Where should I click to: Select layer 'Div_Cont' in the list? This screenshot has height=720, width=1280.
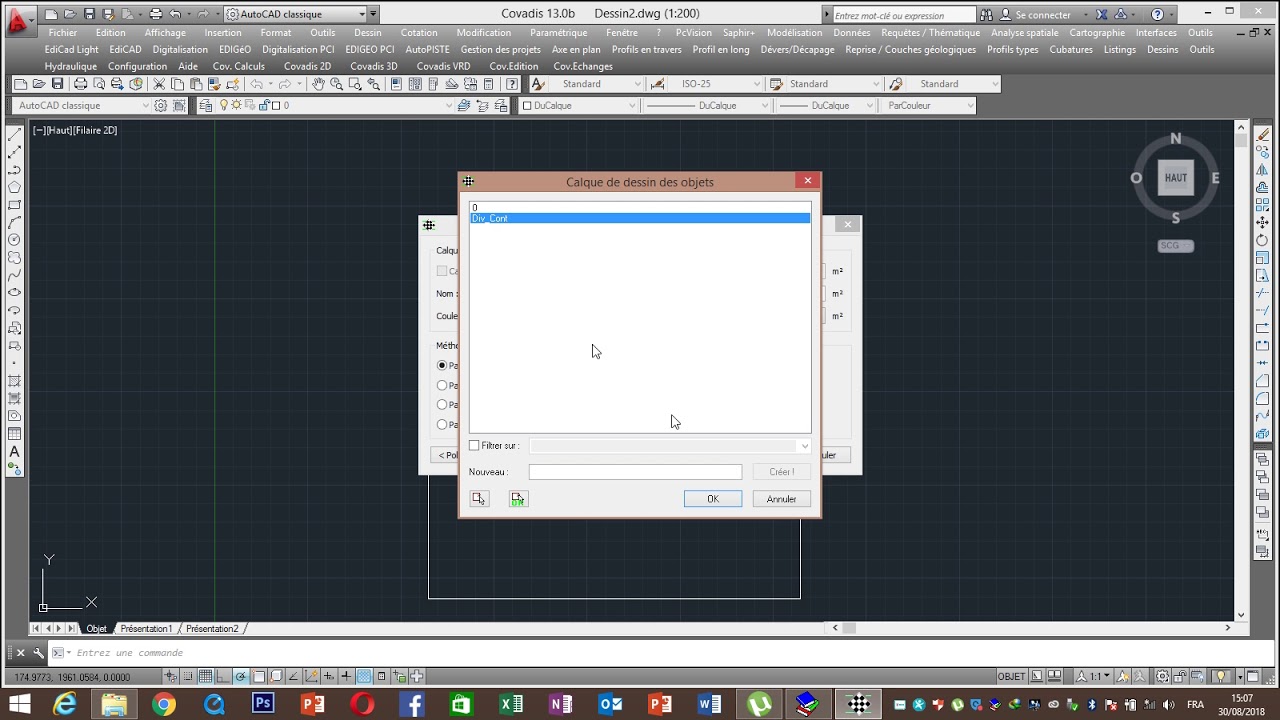tap(640, 218)
